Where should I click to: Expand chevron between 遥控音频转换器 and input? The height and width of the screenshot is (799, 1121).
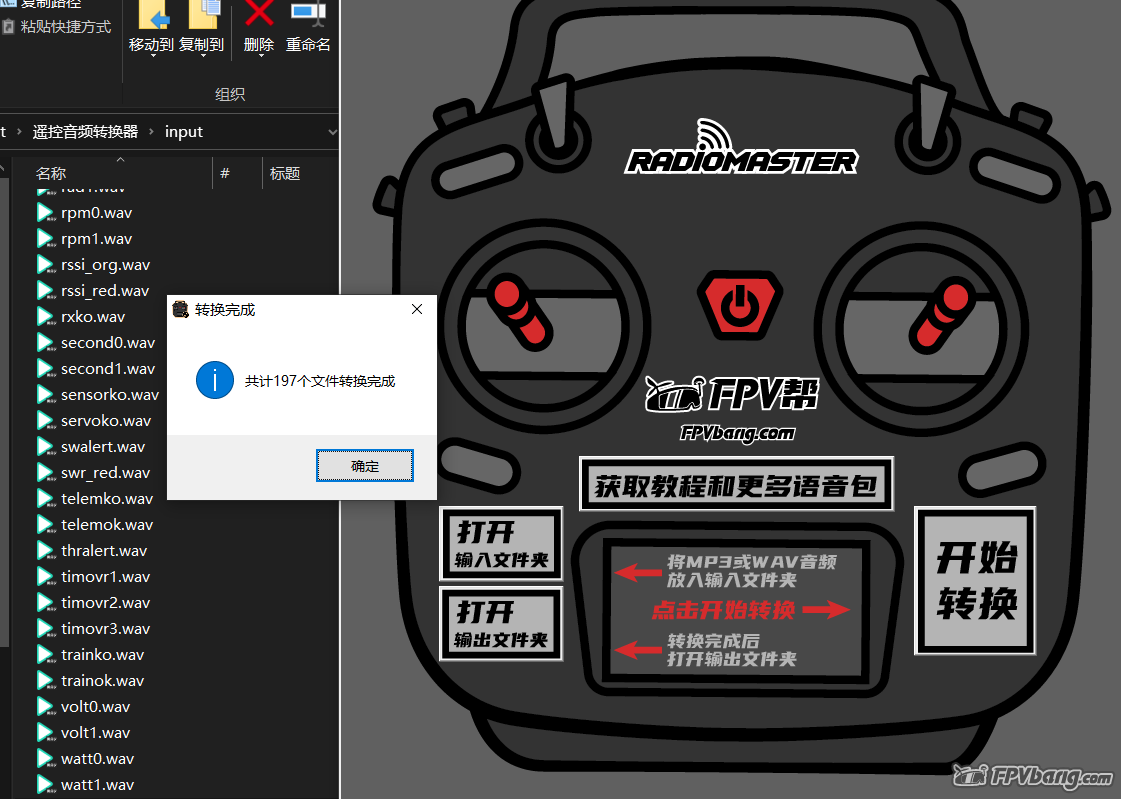click(151, 131)
